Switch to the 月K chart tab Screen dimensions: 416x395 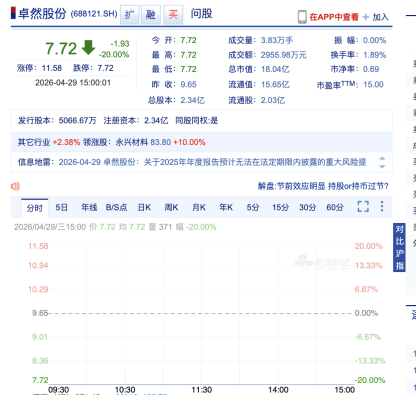pyautogui.click(x=199, y=207)
